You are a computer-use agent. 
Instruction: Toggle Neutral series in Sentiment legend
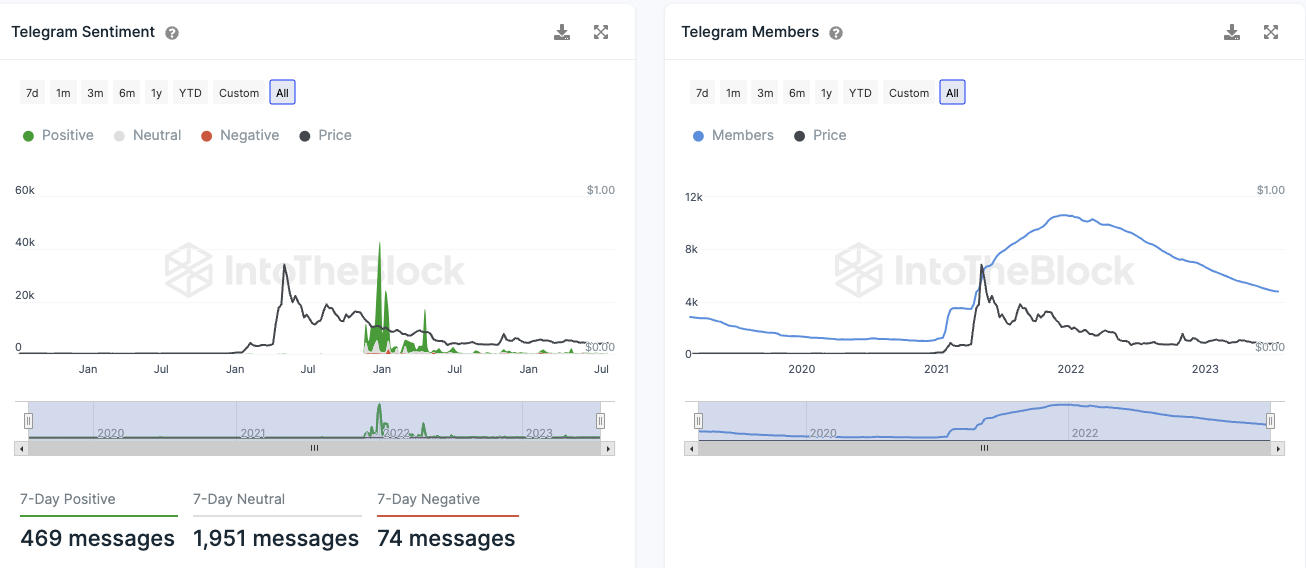coord(147,135)
